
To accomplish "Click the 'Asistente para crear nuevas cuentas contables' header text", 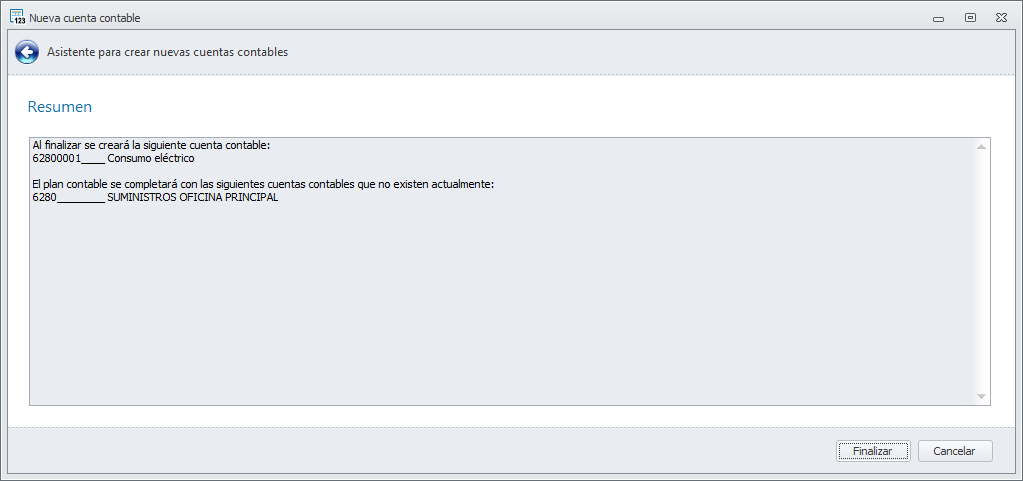I will (x=167, y=52).
